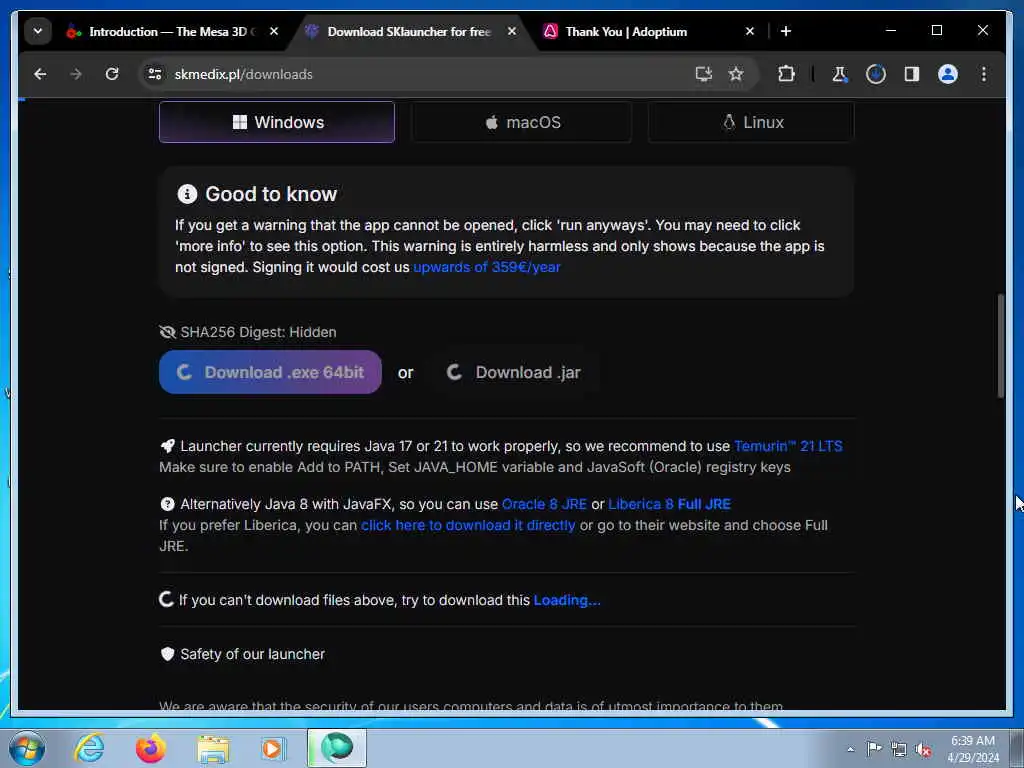Click the Safety of our launcher heading

click(x=252, y=654)
